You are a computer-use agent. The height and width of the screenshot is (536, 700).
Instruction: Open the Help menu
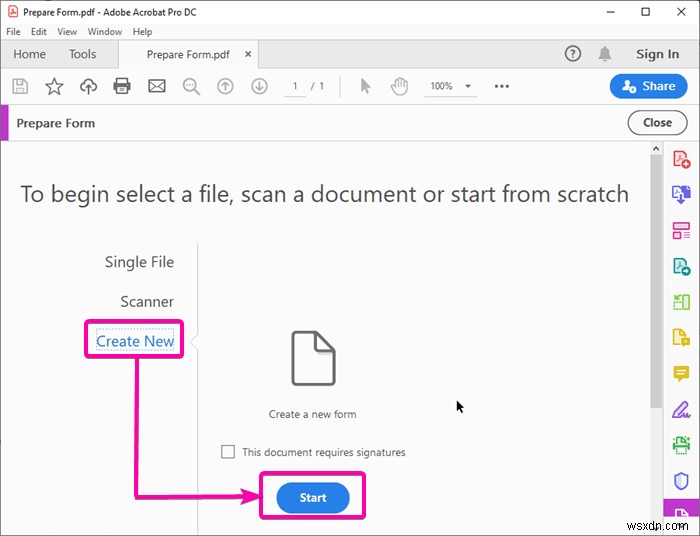(x=142, y=32)
